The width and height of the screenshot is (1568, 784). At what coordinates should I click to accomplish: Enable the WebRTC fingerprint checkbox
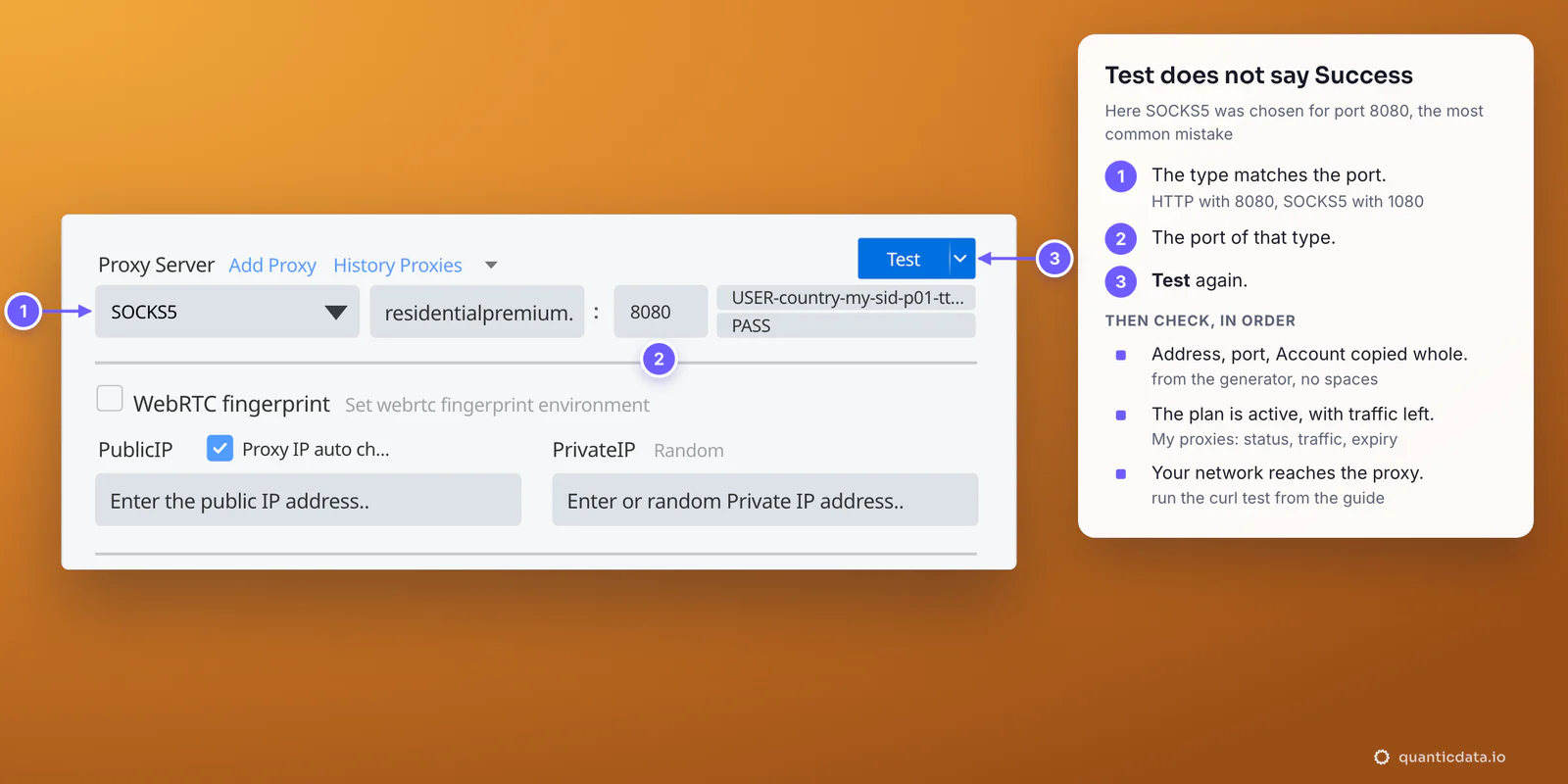[110, 399]
